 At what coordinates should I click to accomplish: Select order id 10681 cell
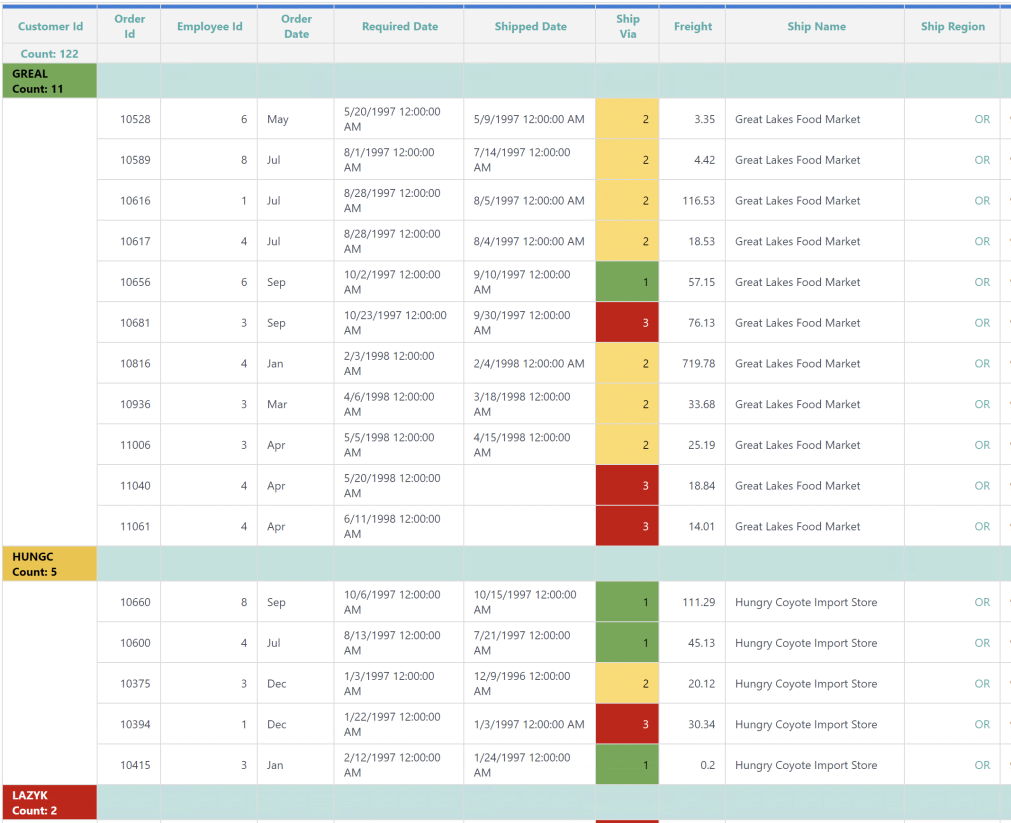pos(129,322)
